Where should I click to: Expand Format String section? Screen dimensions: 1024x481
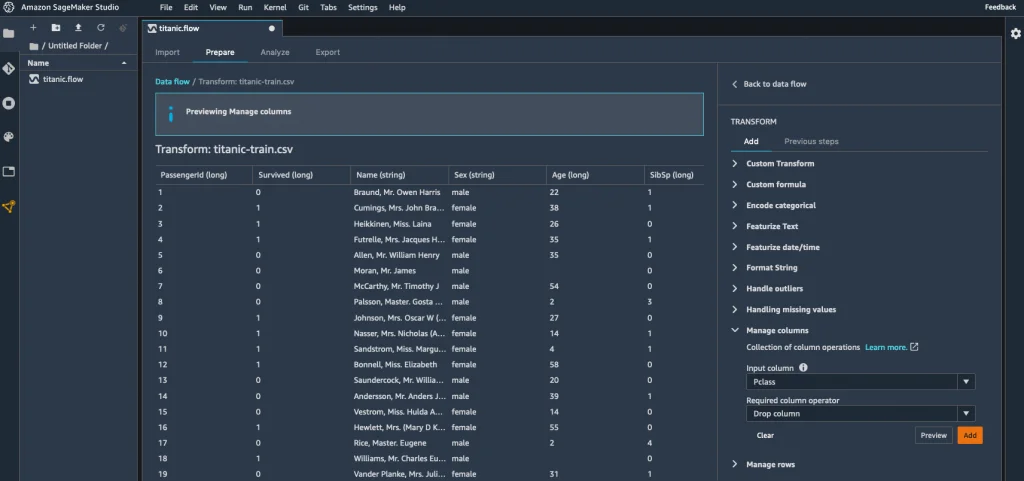click(x=771, y=268)
